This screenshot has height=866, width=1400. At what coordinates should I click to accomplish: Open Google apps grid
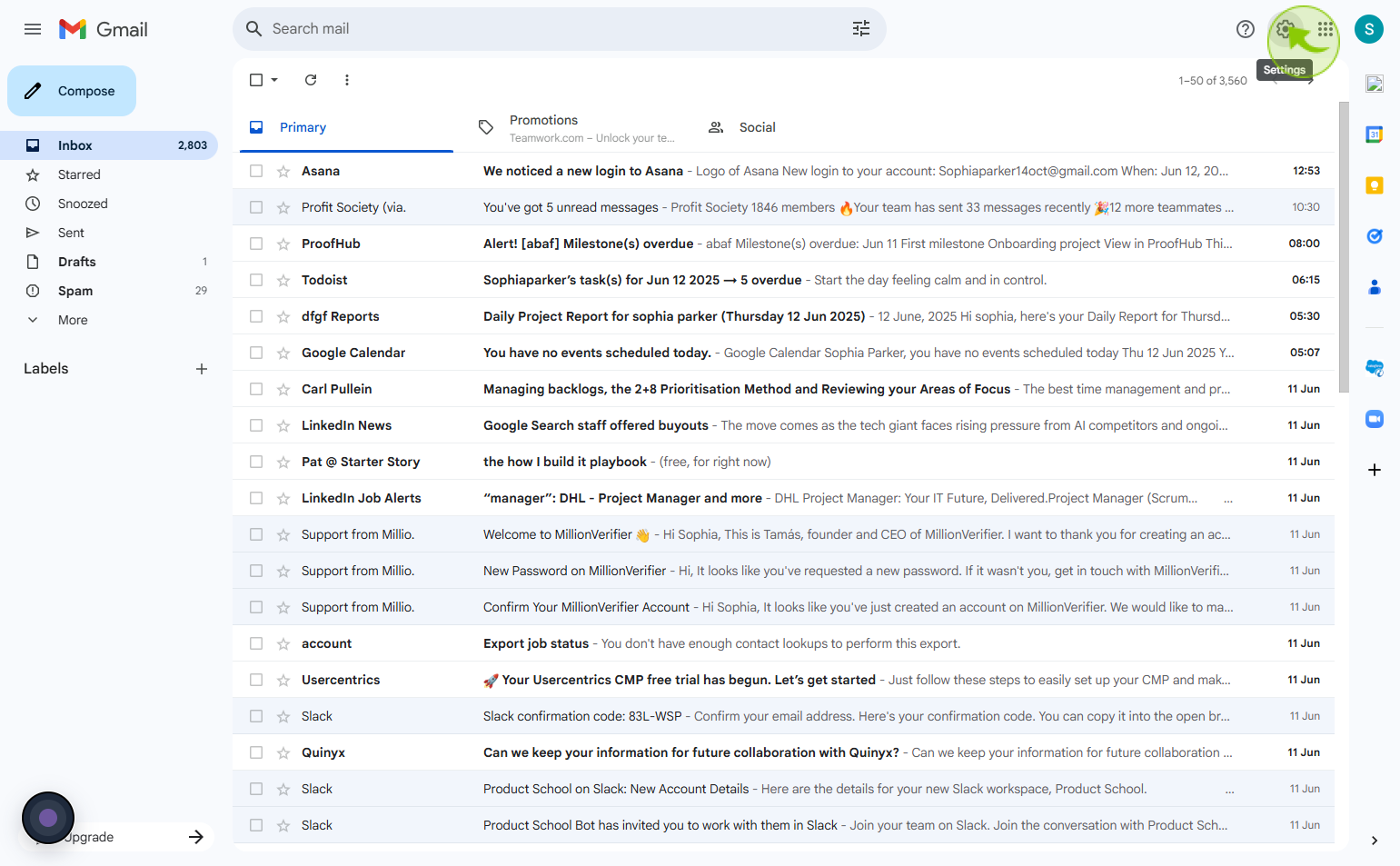pyautogui.click(x=1326, y=29)
